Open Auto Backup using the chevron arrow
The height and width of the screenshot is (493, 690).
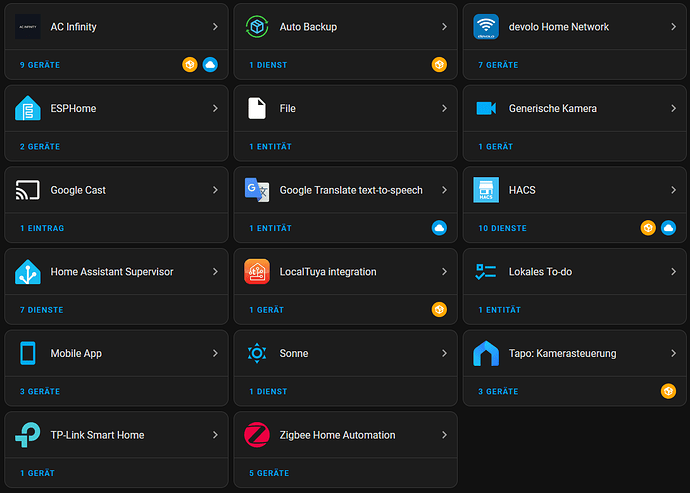(x=444, y=27)
